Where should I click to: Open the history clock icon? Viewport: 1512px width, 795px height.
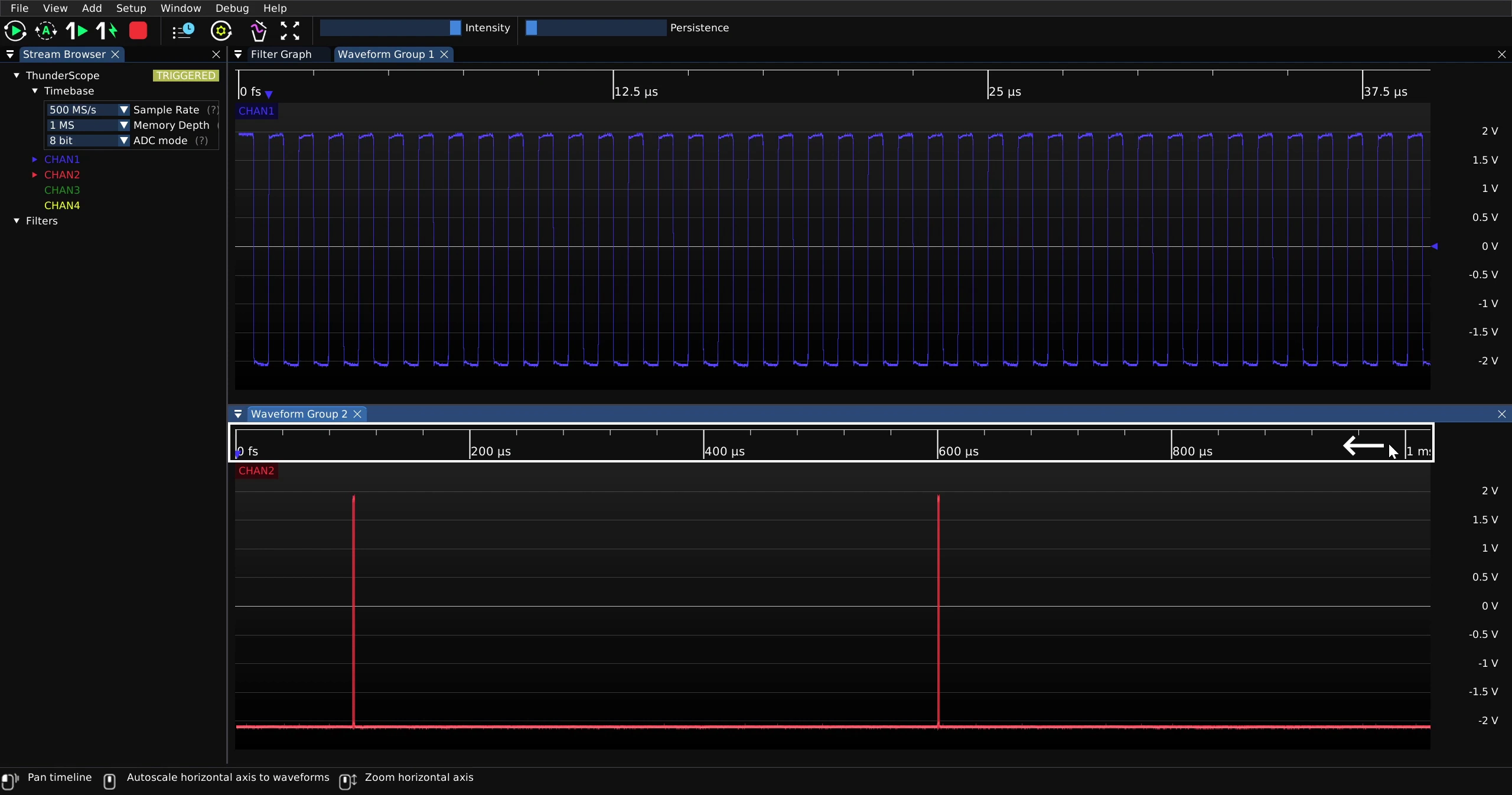click(x=183, y=31)
